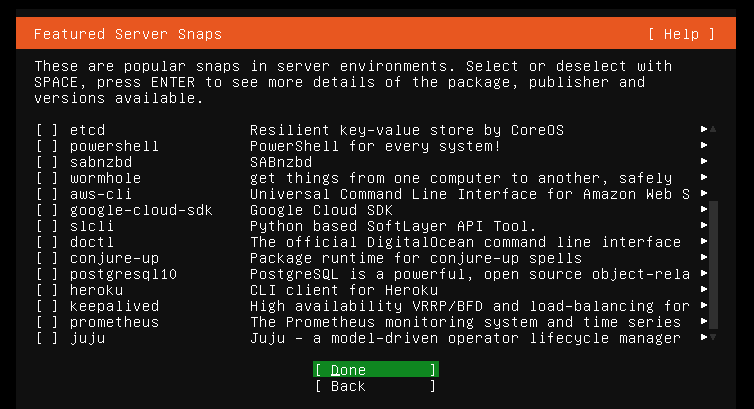Open details arrow for sabnzbd
Image resolution: width=754 pixels, height=409 pixels.
click(x=704, y=161)
